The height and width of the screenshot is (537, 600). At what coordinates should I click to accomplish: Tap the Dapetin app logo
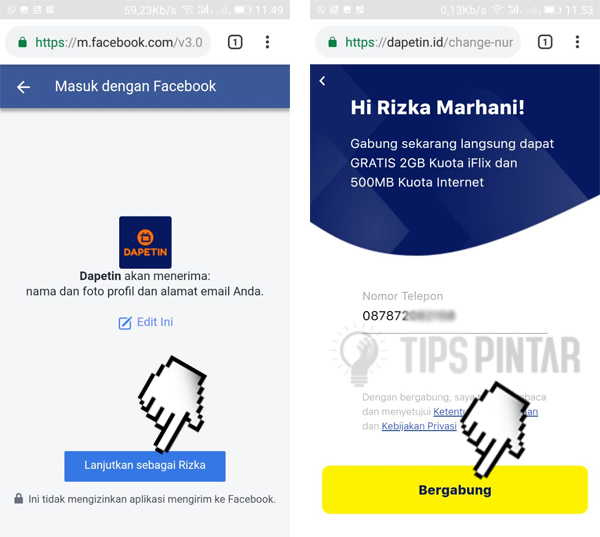pos(145,242)
